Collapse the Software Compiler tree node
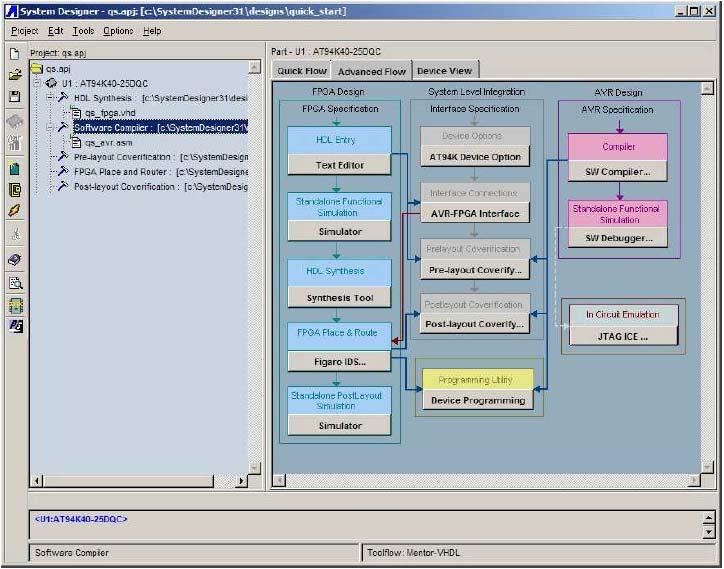The width and height of the screenshot is (724, 569). click(50, 127)
